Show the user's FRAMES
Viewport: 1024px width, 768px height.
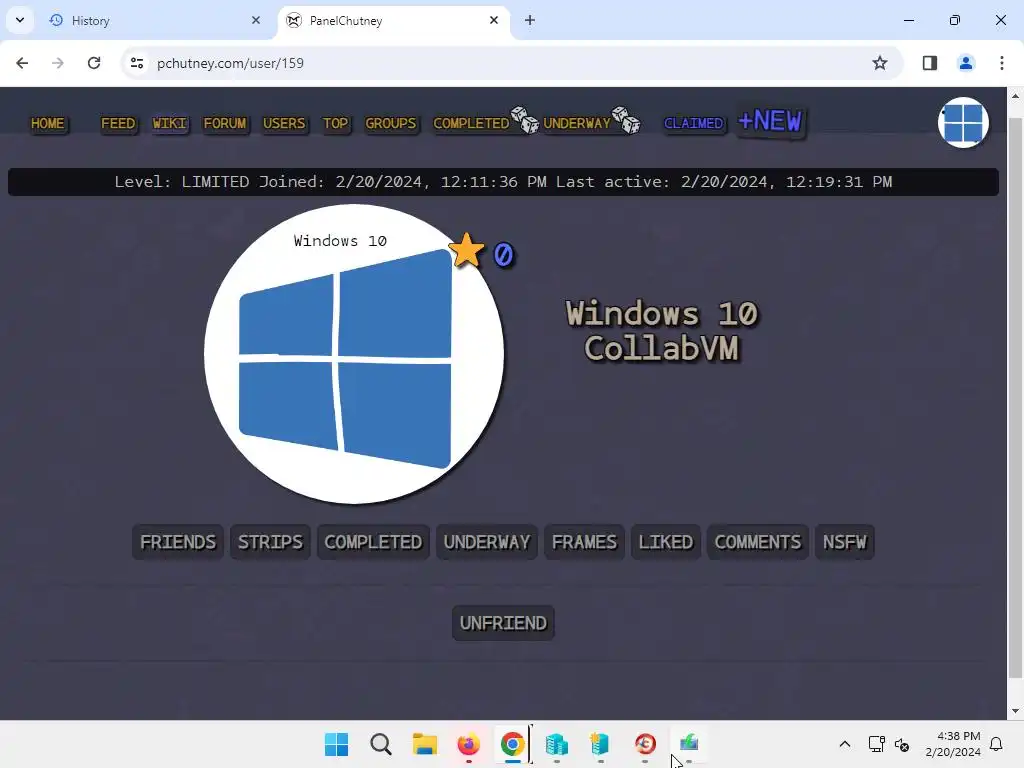click(584, 542)
